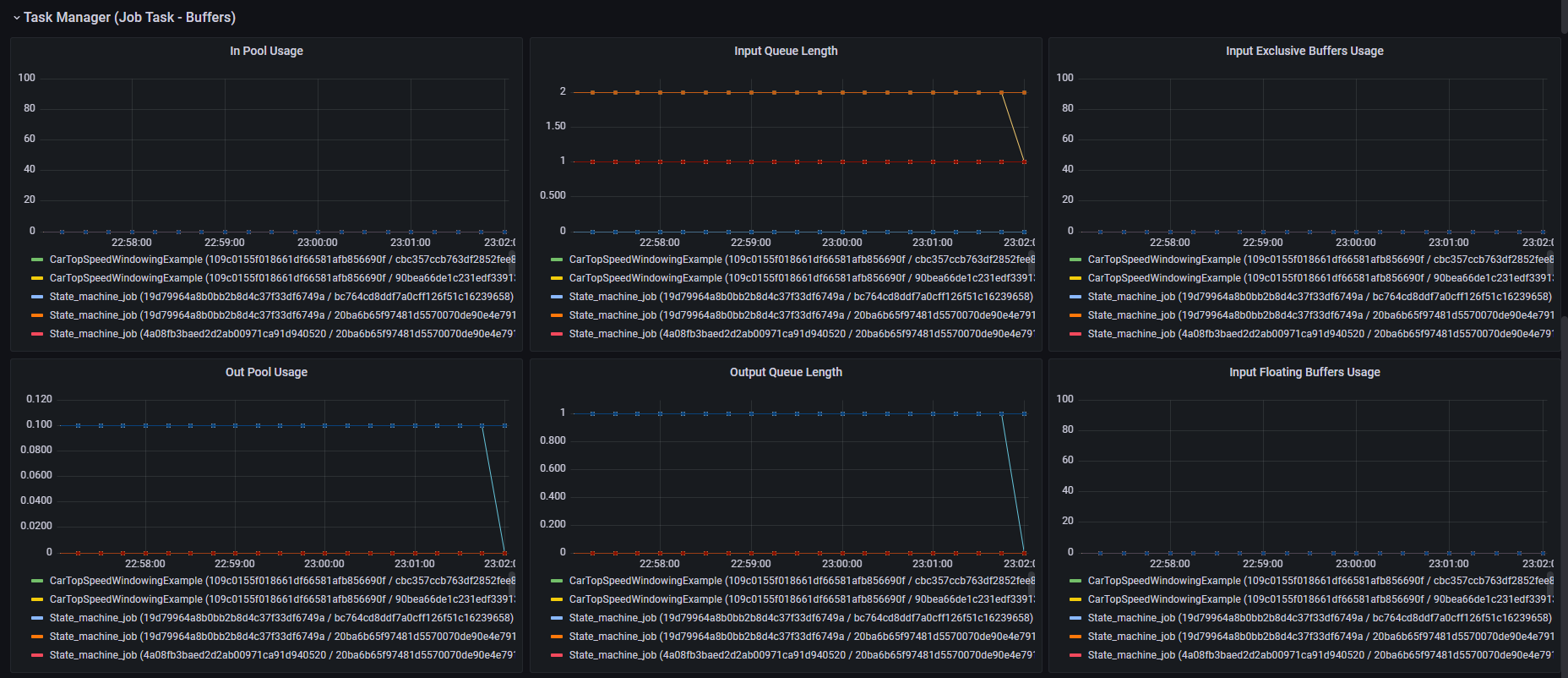Toggle State_machine_job 19d79964 / 20ba6b65 series in Input Queue Length
Screen dimensions: 1568x678
pyautogui.click(x=802, y=315)
